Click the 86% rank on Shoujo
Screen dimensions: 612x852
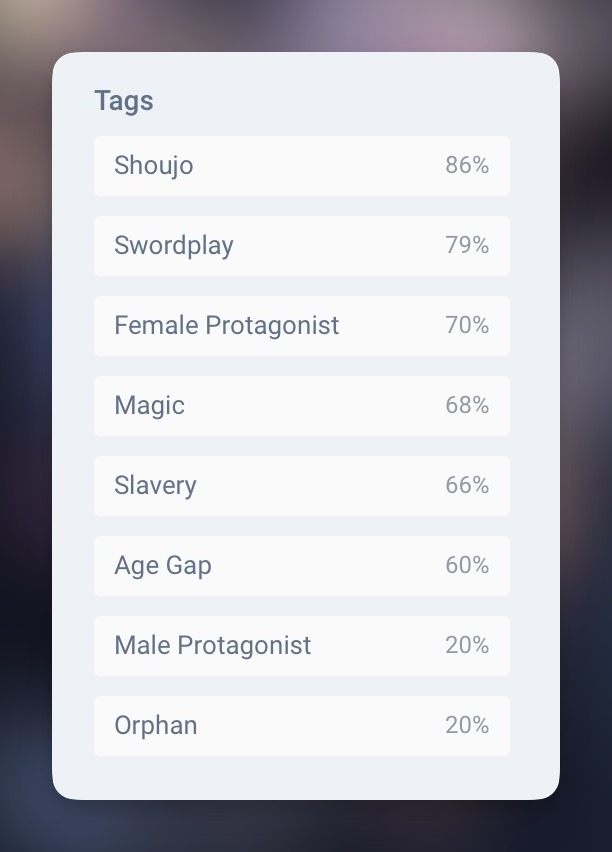[467, 165]
